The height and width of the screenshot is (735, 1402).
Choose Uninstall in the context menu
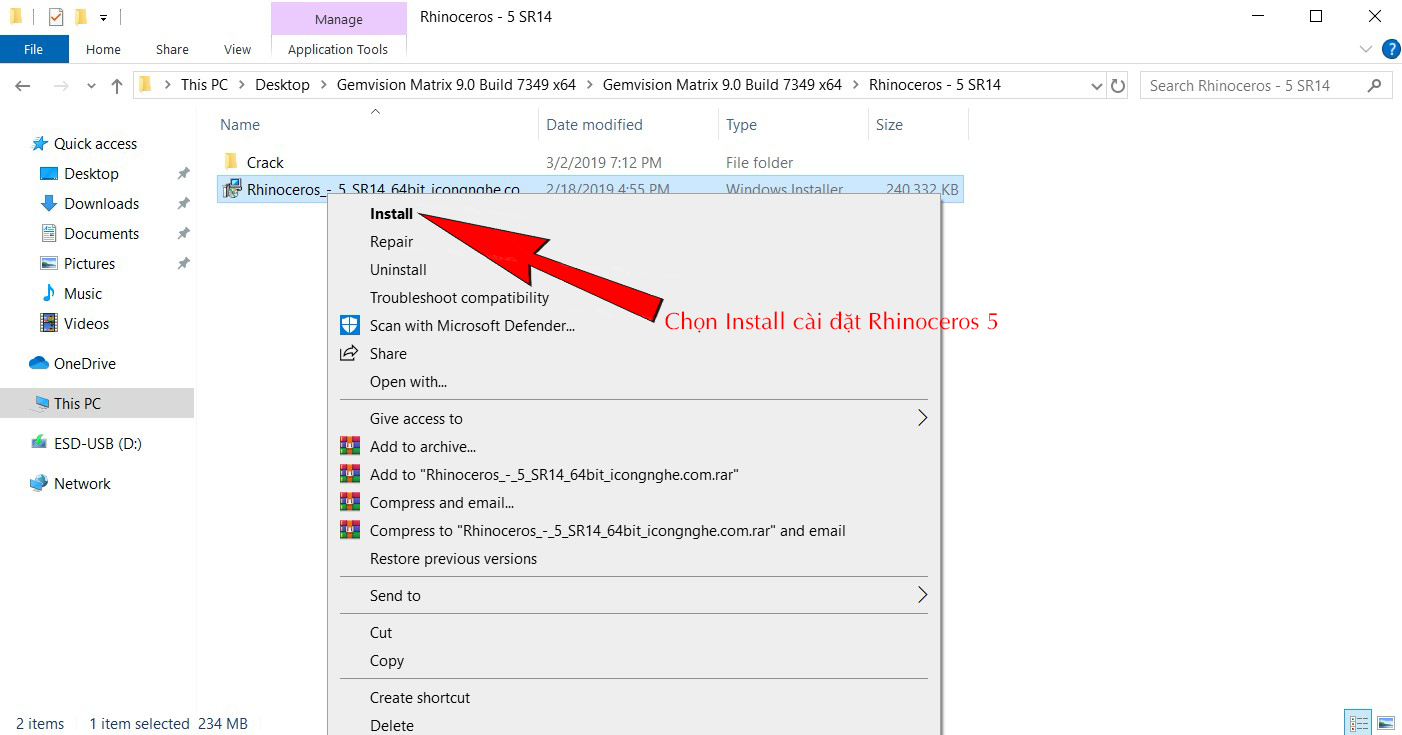(x=398, y=269)
